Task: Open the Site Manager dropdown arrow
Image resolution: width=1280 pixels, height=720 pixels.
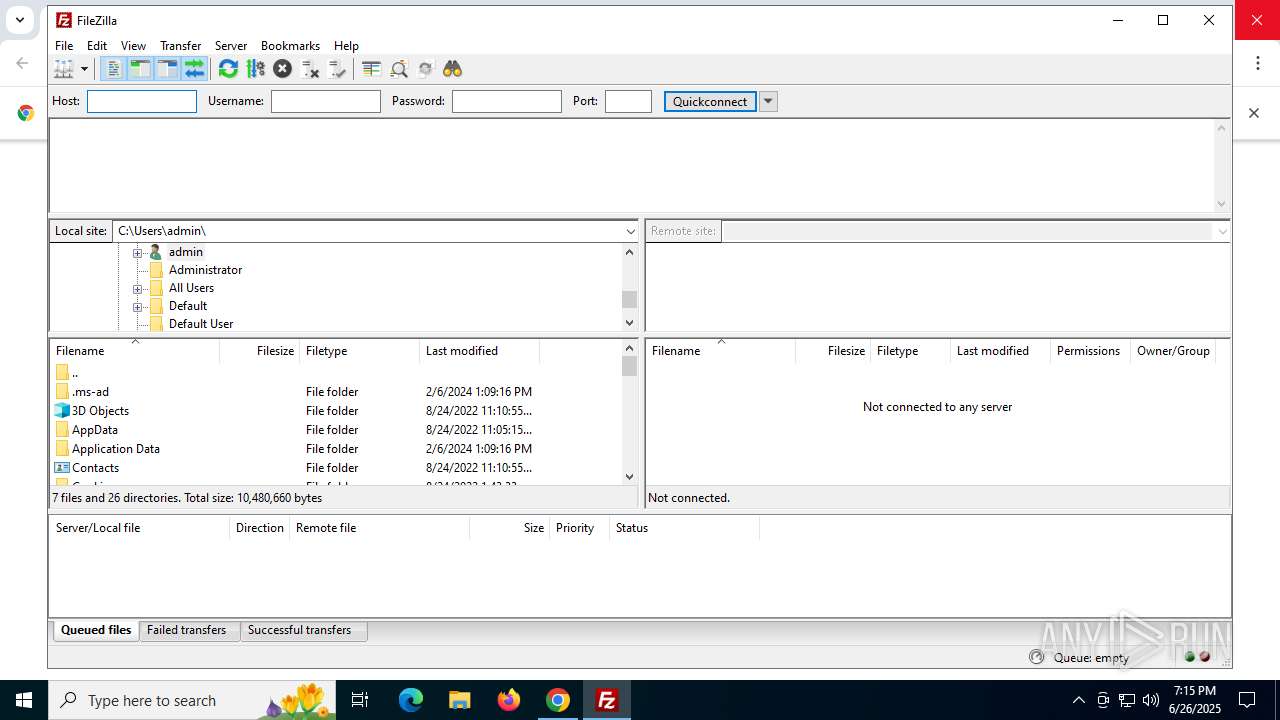Action: (x=84, y=69)
